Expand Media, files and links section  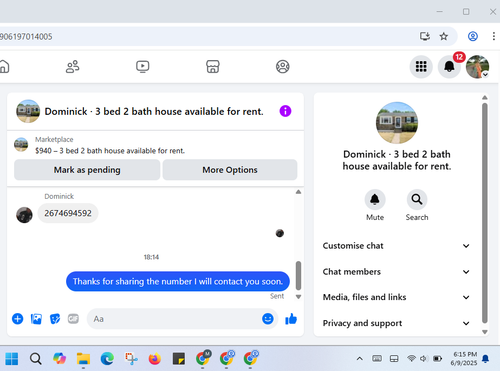[x=396, y=297]
